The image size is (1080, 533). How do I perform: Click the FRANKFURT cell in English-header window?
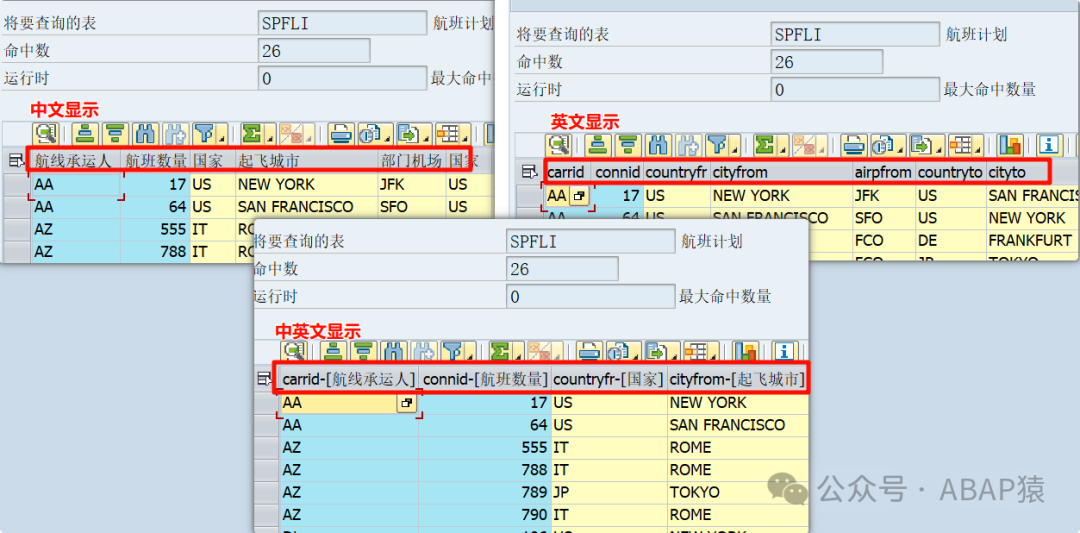(x=1032, y=240)
